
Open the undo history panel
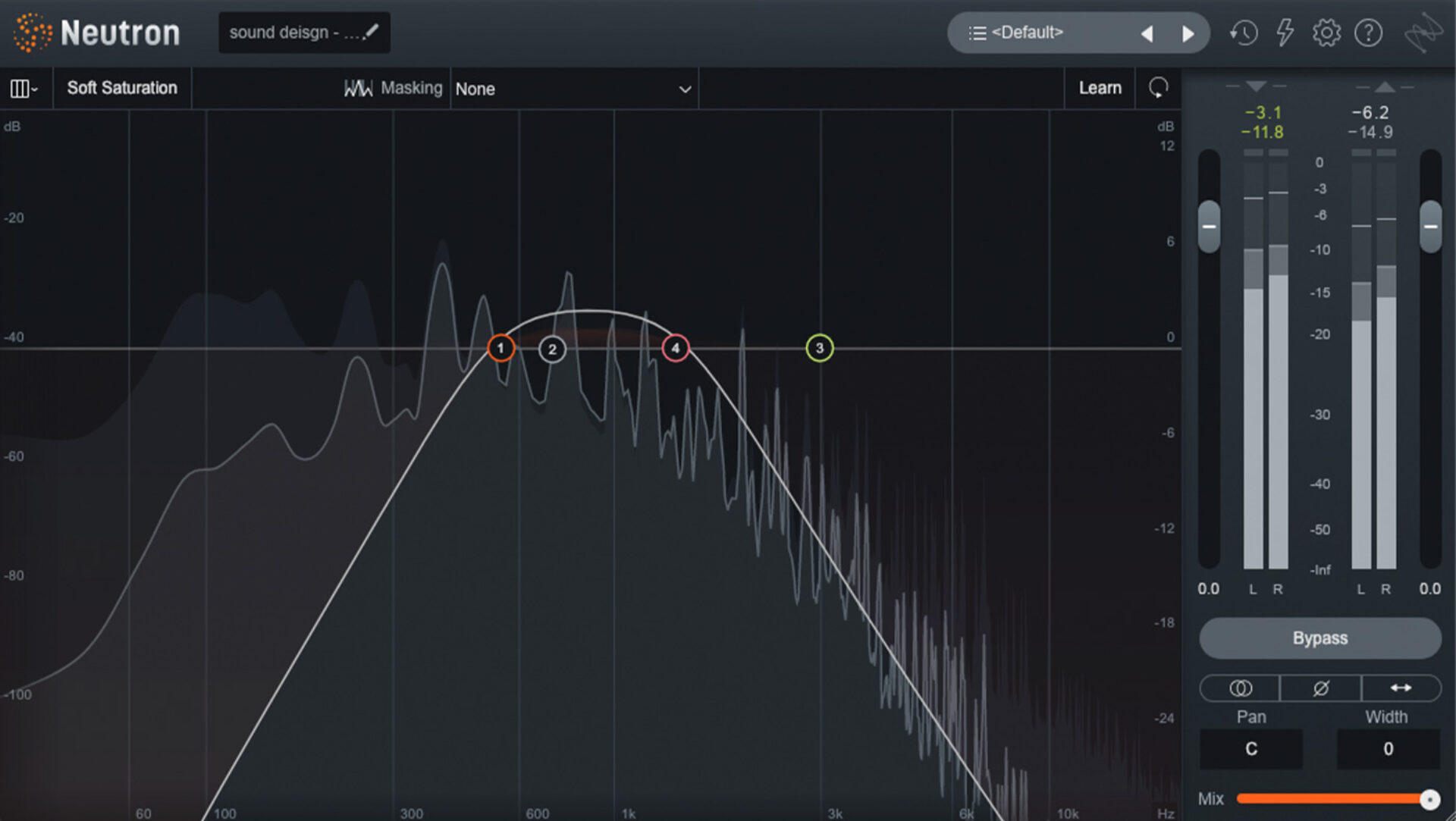(x=1244, y=33)
